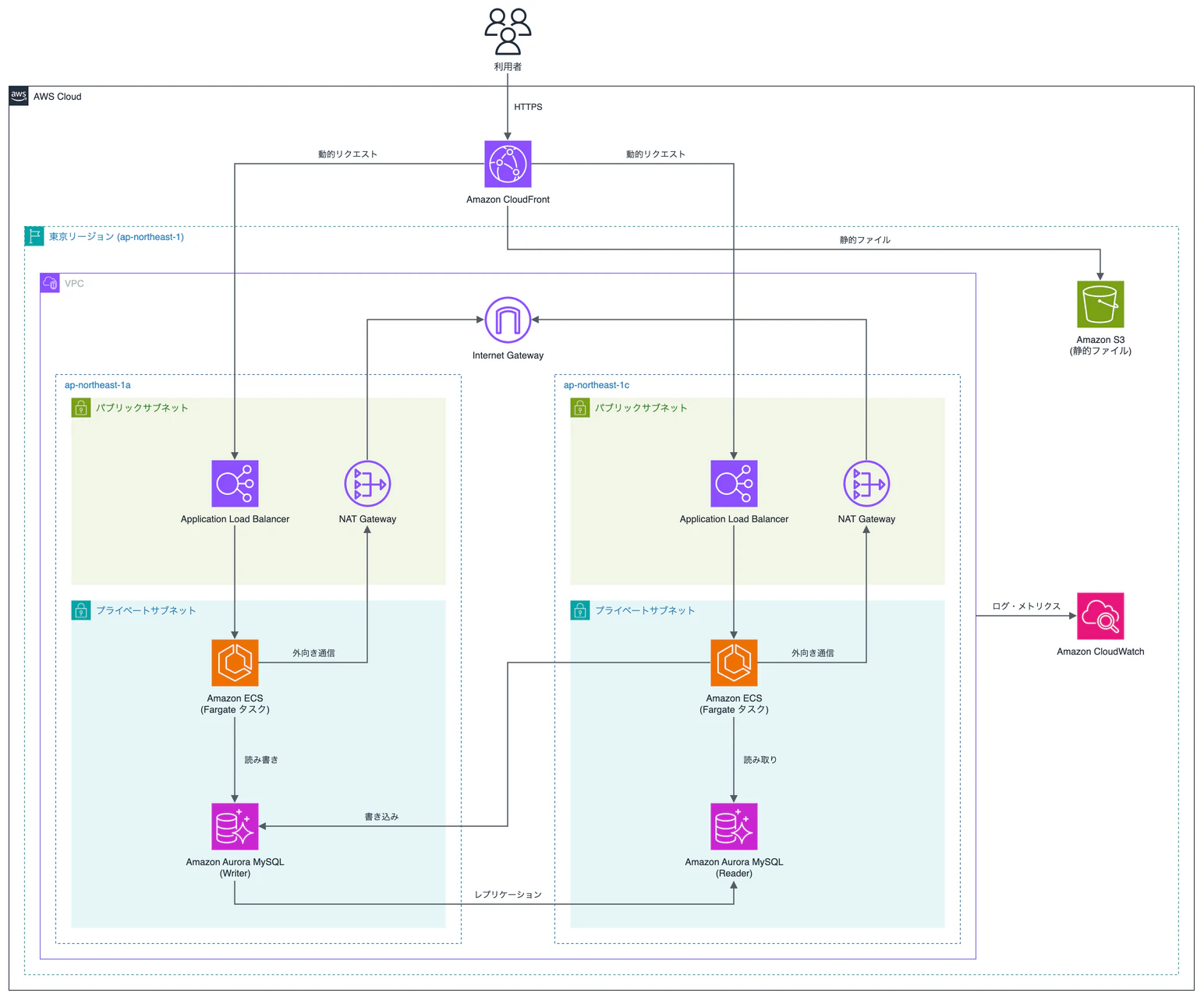Select NAT Gateway icon in ap-northeast-1c
The width and height of the screenshot is (1204, 1000).
866,483
